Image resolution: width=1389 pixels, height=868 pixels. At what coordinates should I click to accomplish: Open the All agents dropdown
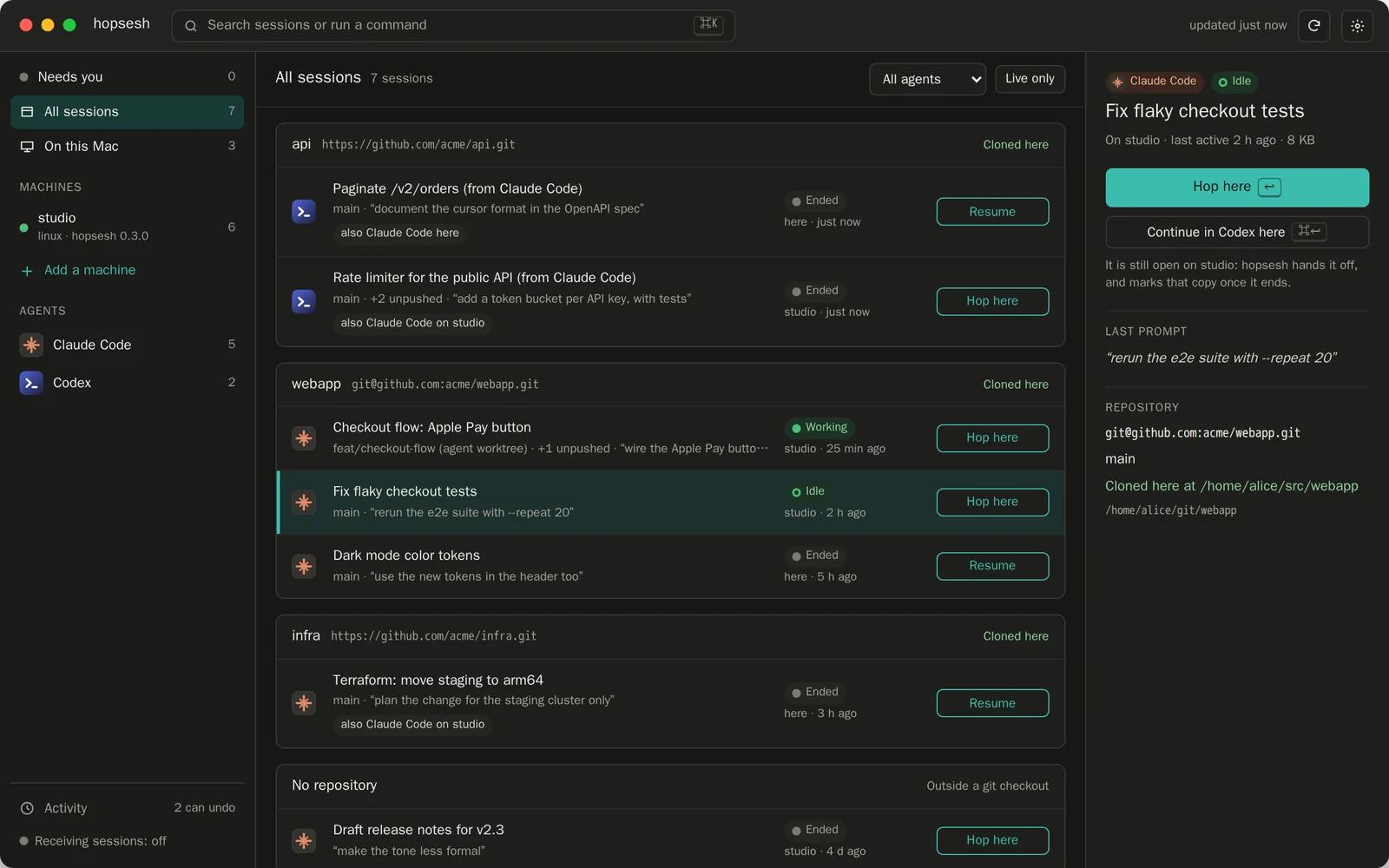(x=927, y=79)
